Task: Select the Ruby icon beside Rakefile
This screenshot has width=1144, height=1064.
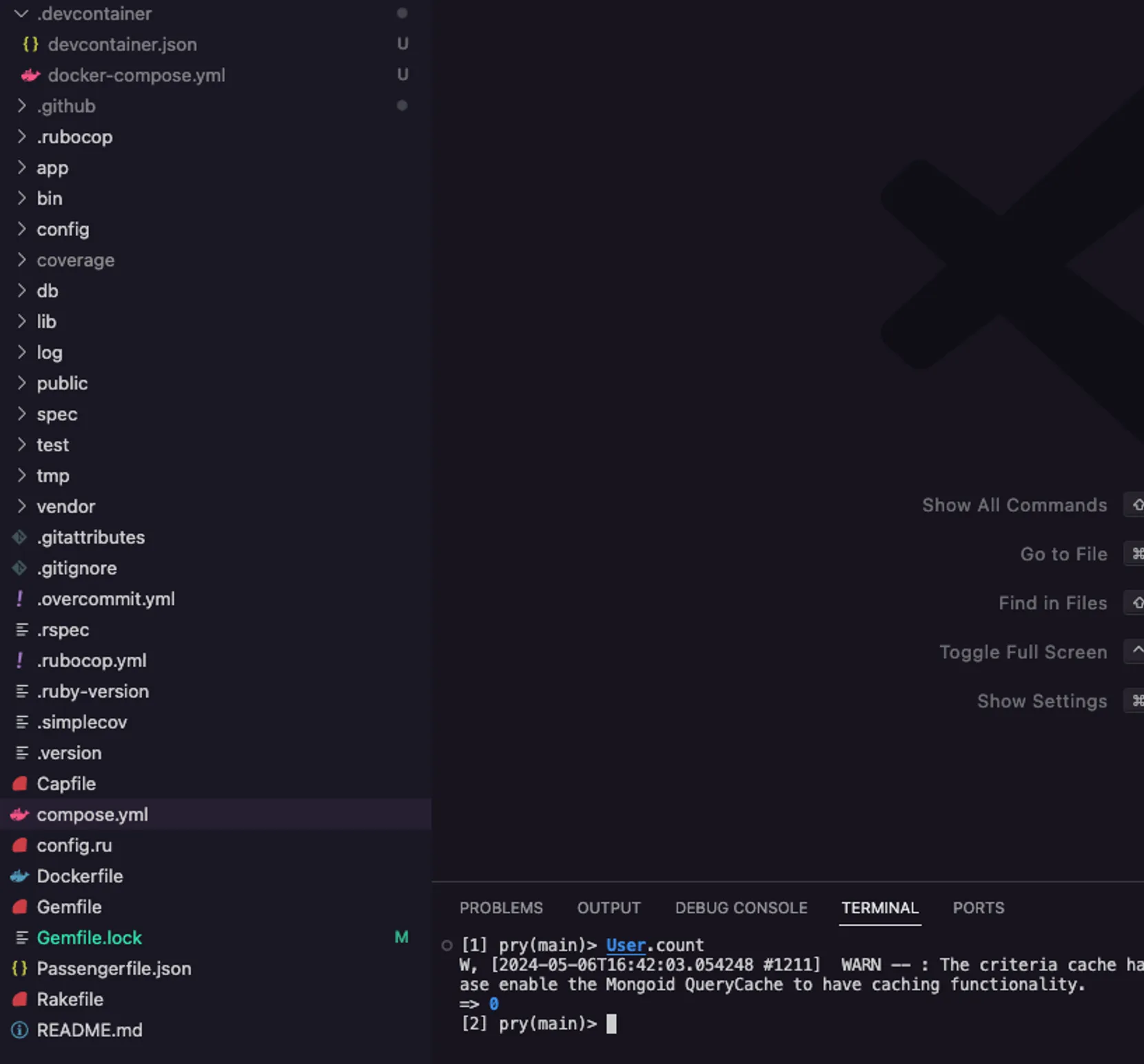Action: (19, 999)
